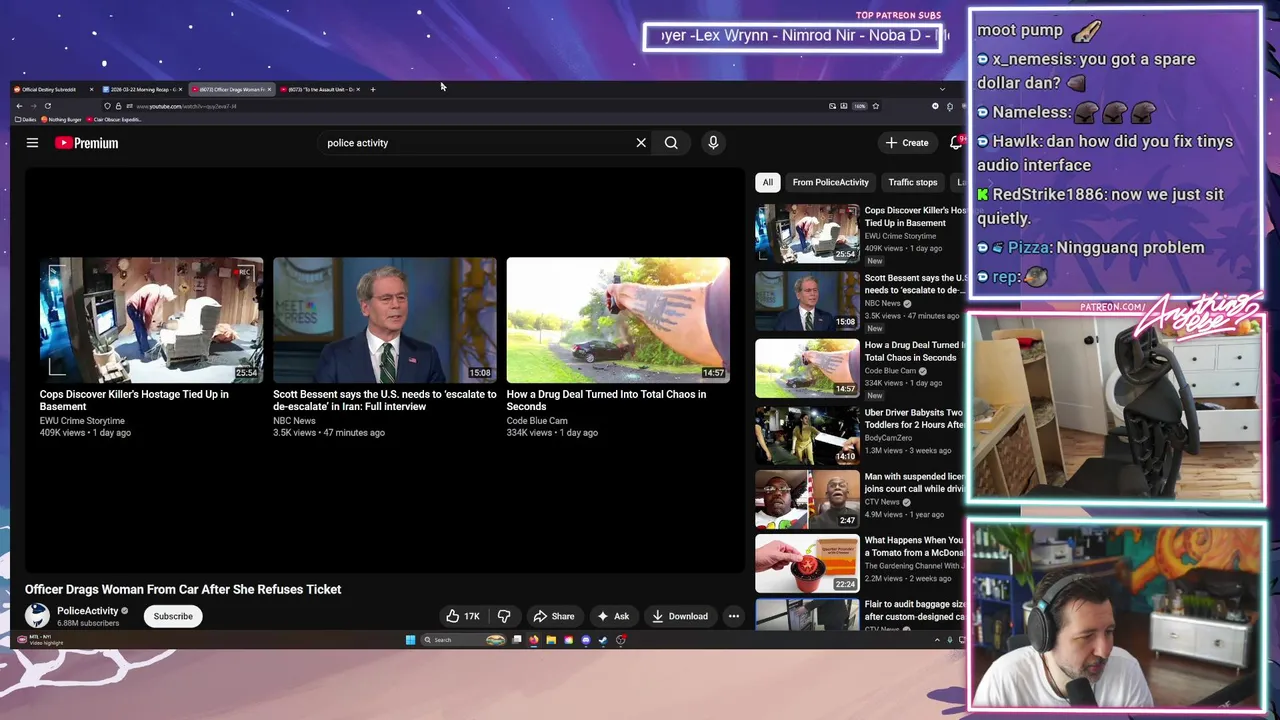The image size is (1280, 720).
Task: Click the Windows taskbar search box
Action: pos(463,640)
